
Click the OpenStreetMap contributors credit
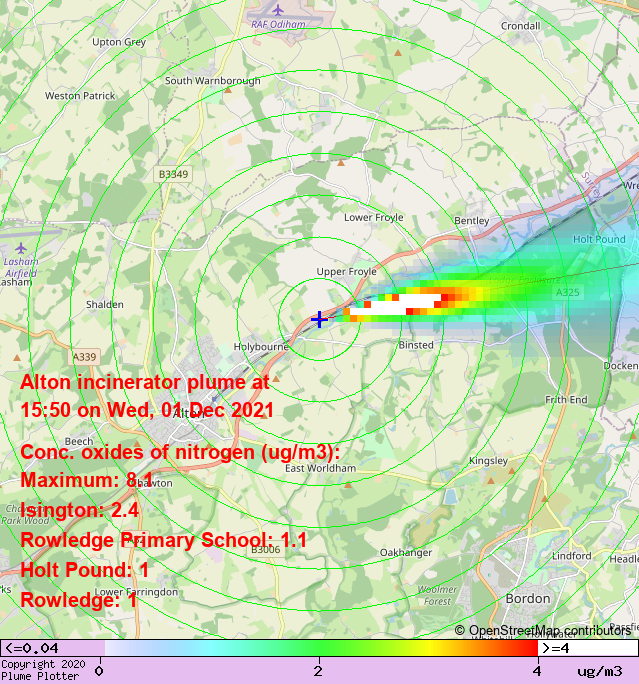click(543, 630)
